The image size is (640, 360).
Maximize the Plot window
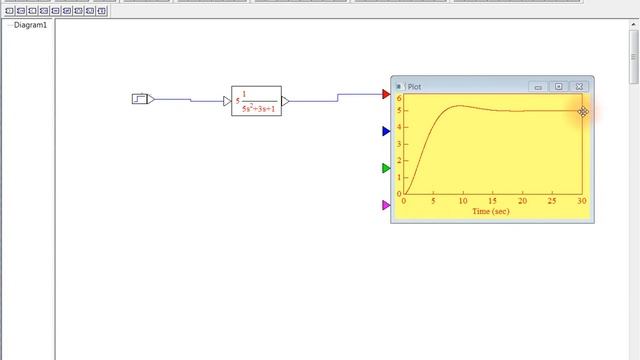click(x=558, y=87)
